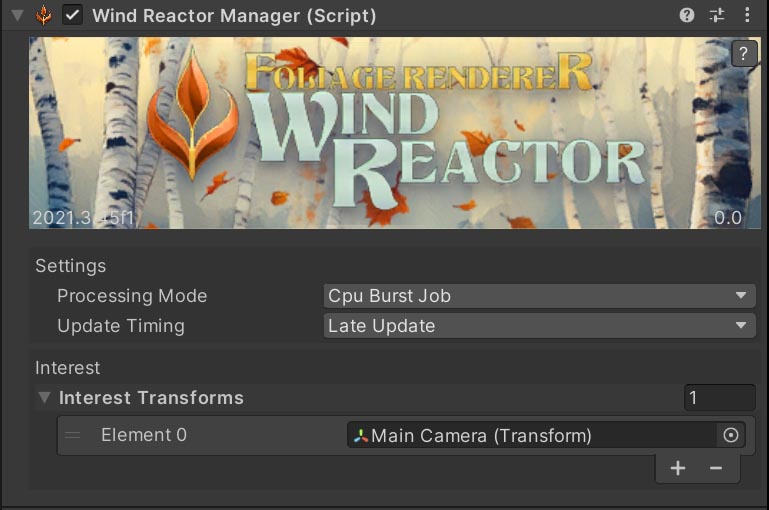Image resolution: width=769 pixels, height=510 pixels.
Task: Collapse the Interest Transforms list
Action: [x=44, y=398]
